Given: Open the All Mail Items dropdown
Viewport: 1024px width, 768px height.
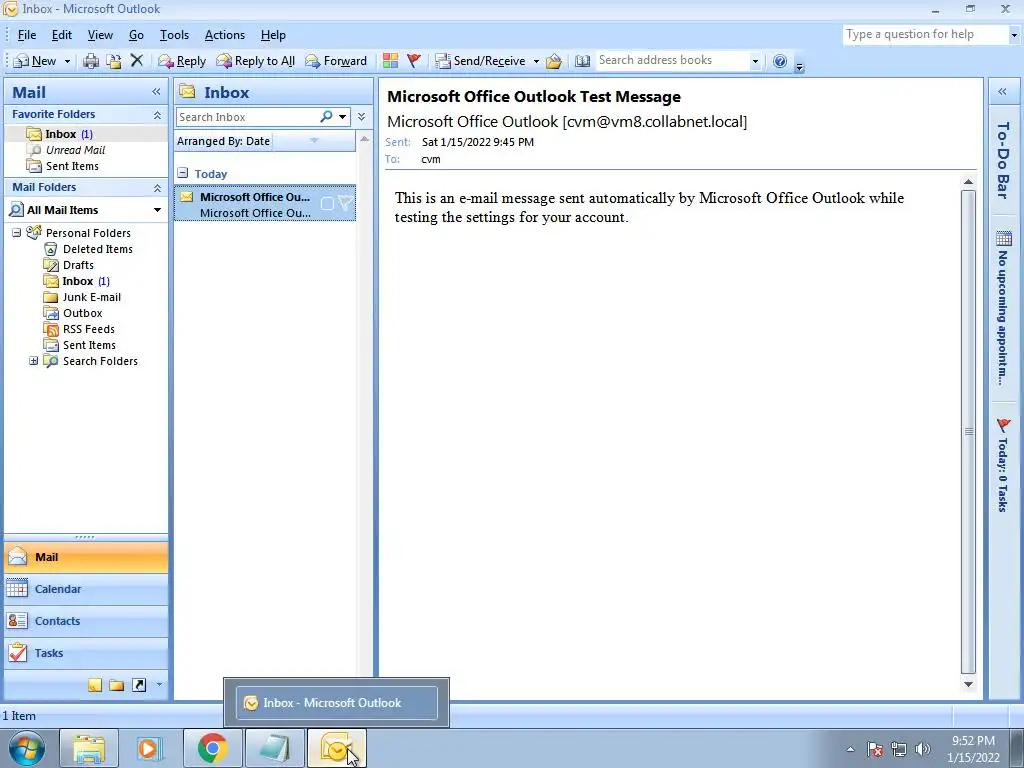Looking at the screenshot, I should point(157,210).
